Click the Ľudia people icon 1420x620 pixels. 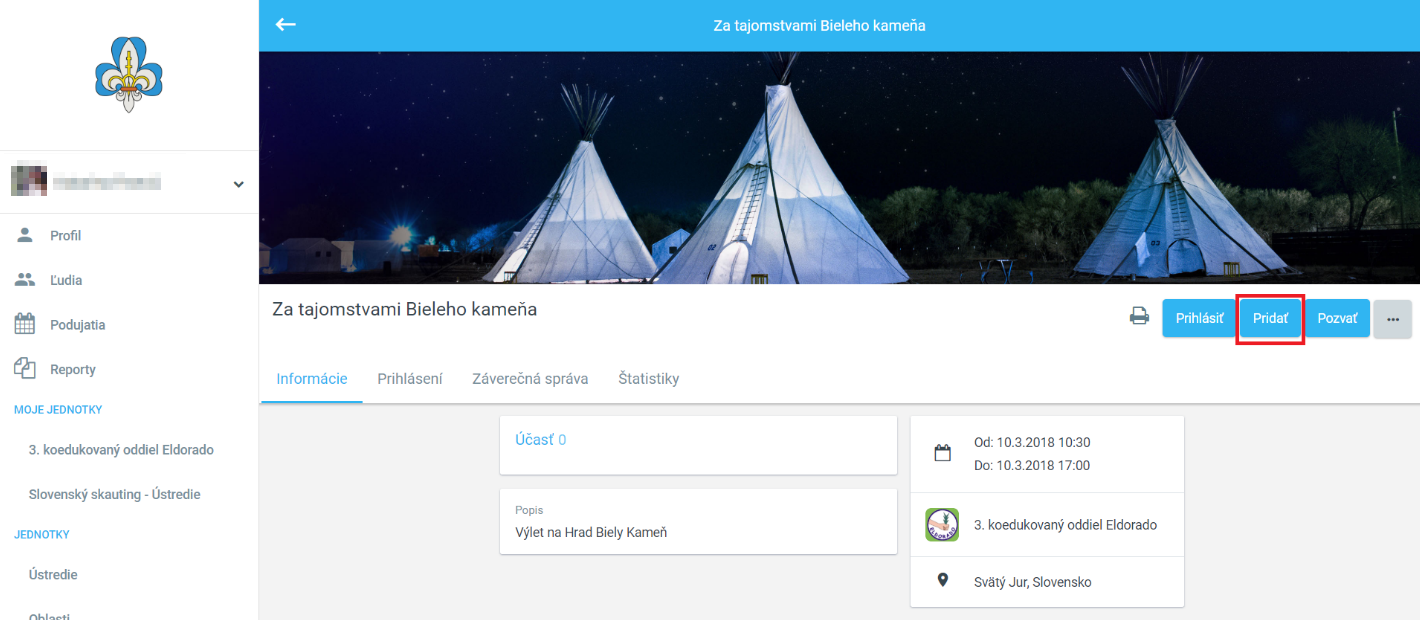(x=25, y=280)
